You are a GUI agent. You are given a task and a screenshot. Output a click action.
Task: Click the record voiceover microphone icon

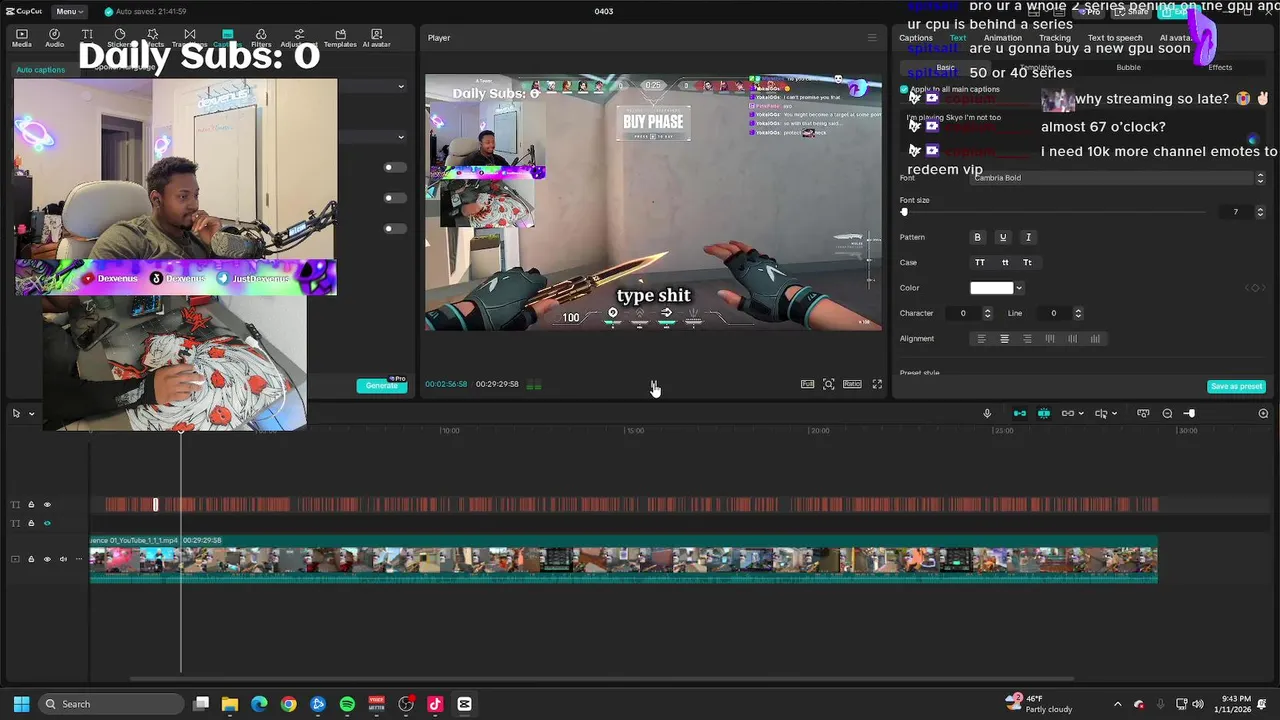(987, 413)
